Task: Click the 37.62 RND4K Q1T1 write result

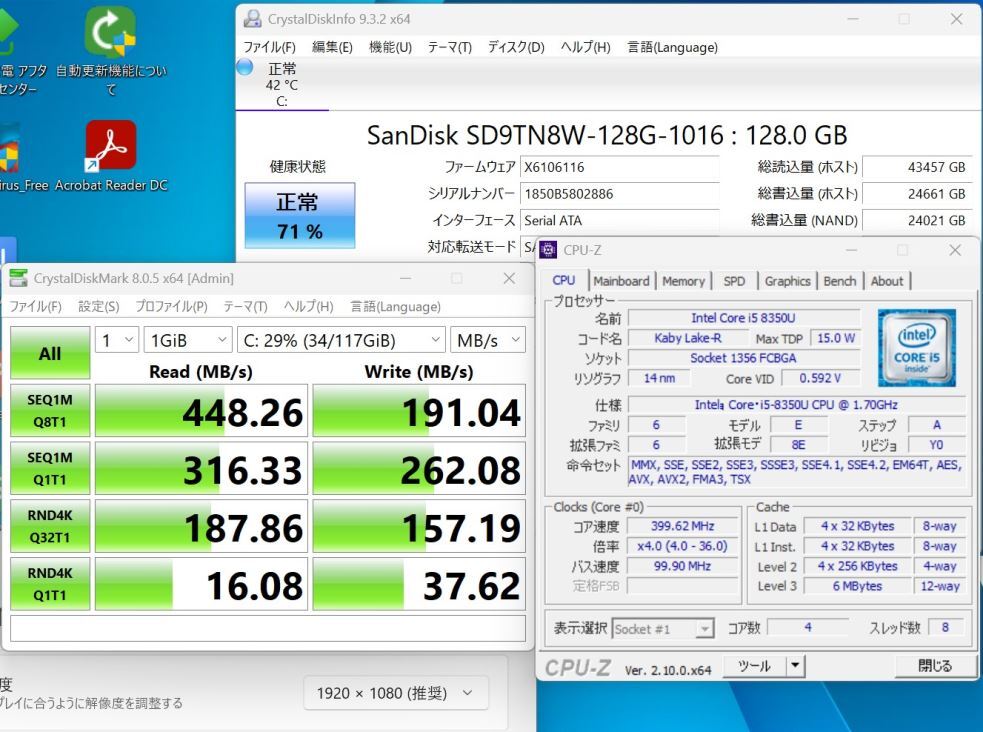Action: (419, 583)
